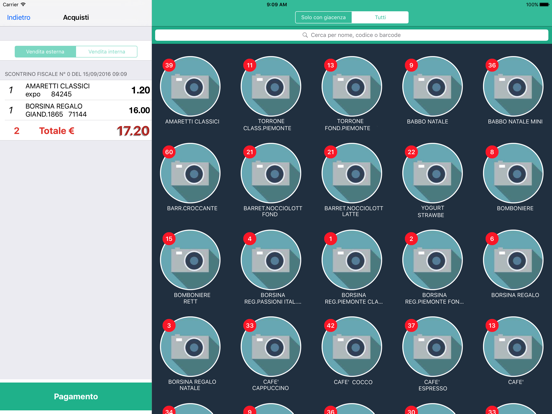The image size is (552, 414).
Task: Add the BABBO NATALE MINI product
Action: pyautogui.click(x=514, y=87)
